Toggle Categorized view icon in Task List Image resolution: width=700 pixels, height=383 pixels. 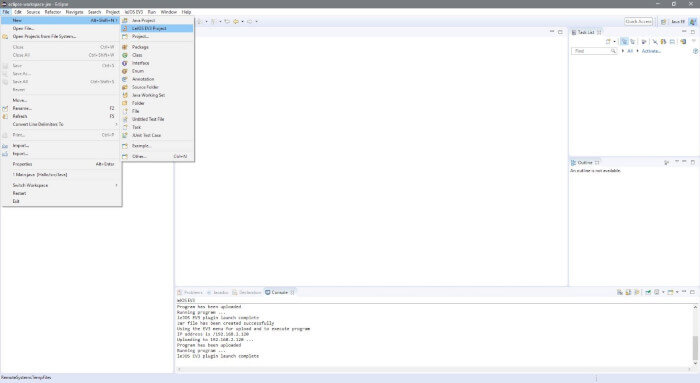624,42
